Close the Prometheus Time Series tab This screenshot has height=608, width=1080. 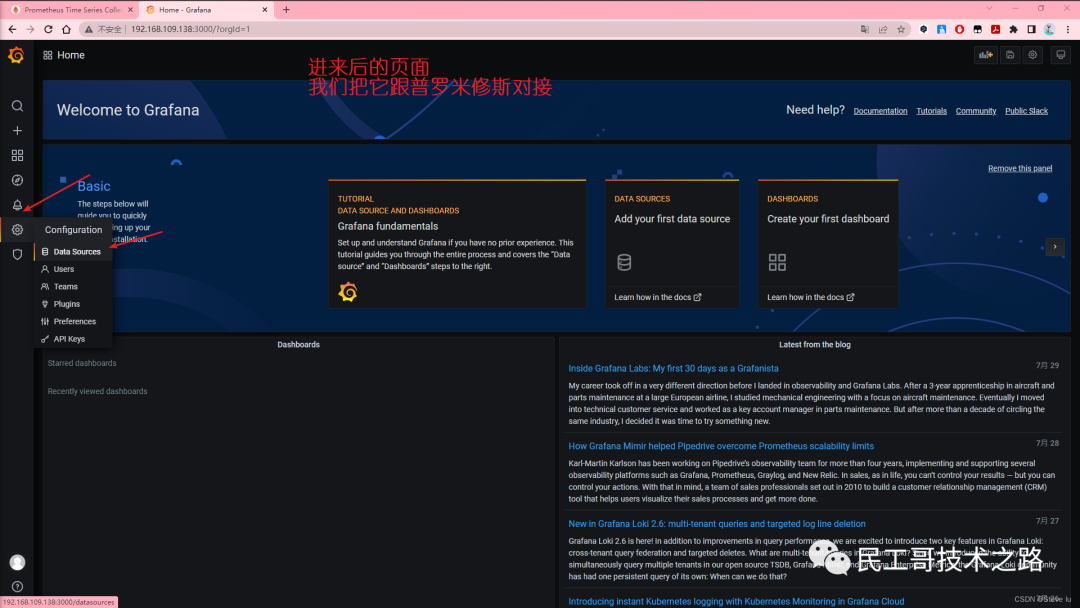pyautogui.click(x=130, y=10)
